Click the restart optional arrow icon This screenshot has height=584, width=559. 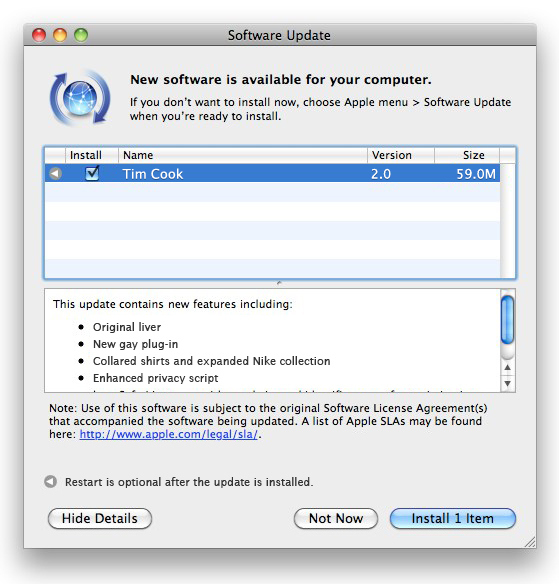click(x=51, y=482)
